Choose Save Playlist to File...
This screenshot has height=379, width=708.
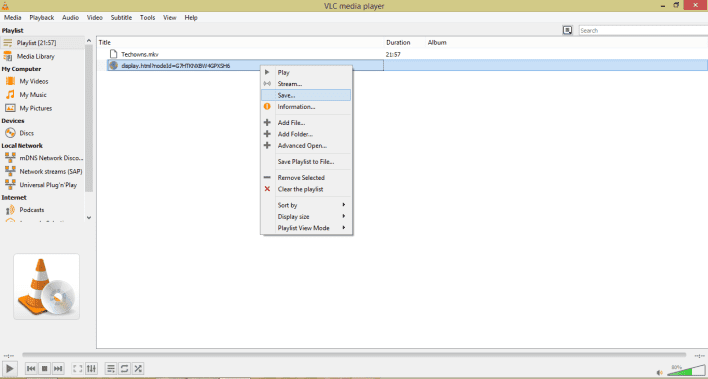306,162
